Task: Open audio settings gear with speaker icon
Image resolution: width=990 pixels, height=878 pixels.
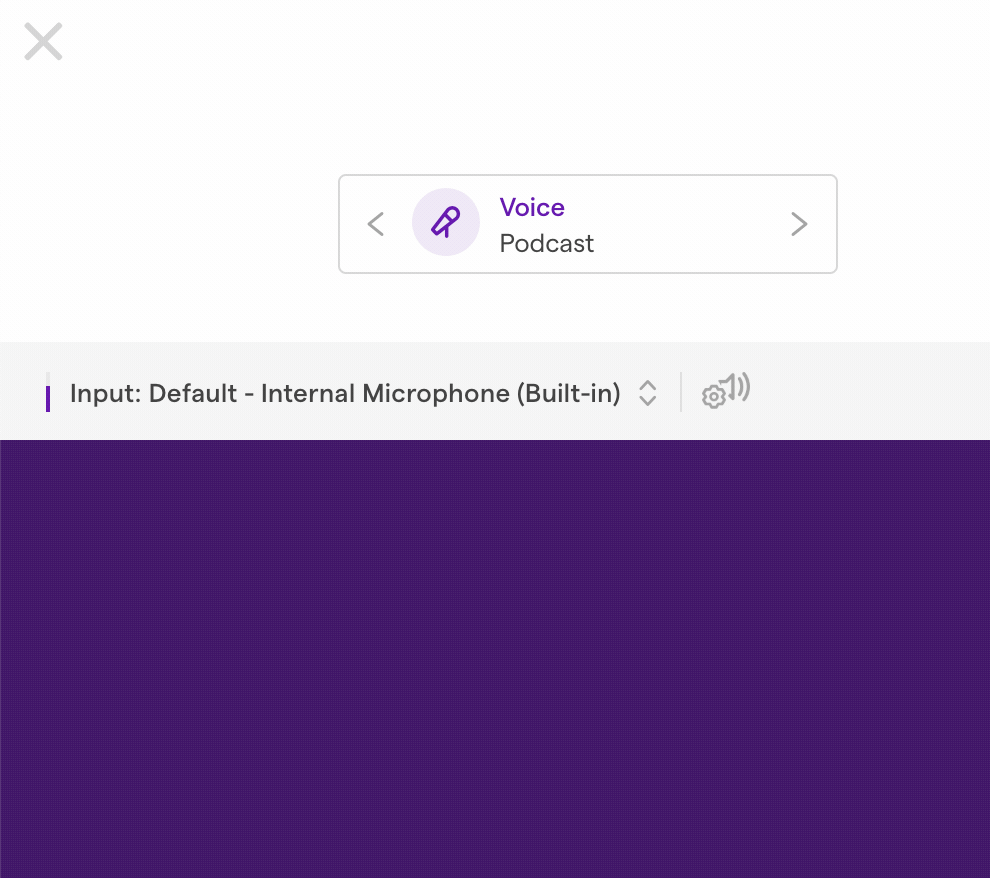Action: point(725,391)
